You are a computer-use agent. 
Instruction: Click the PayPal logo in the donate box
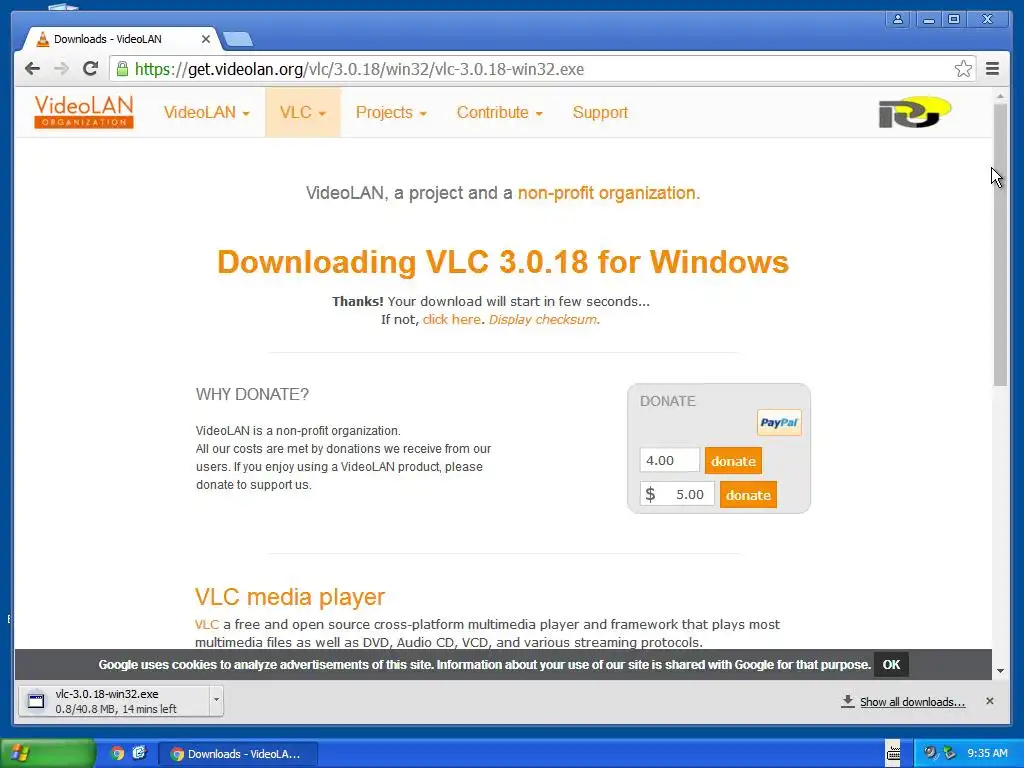(778, 423)
